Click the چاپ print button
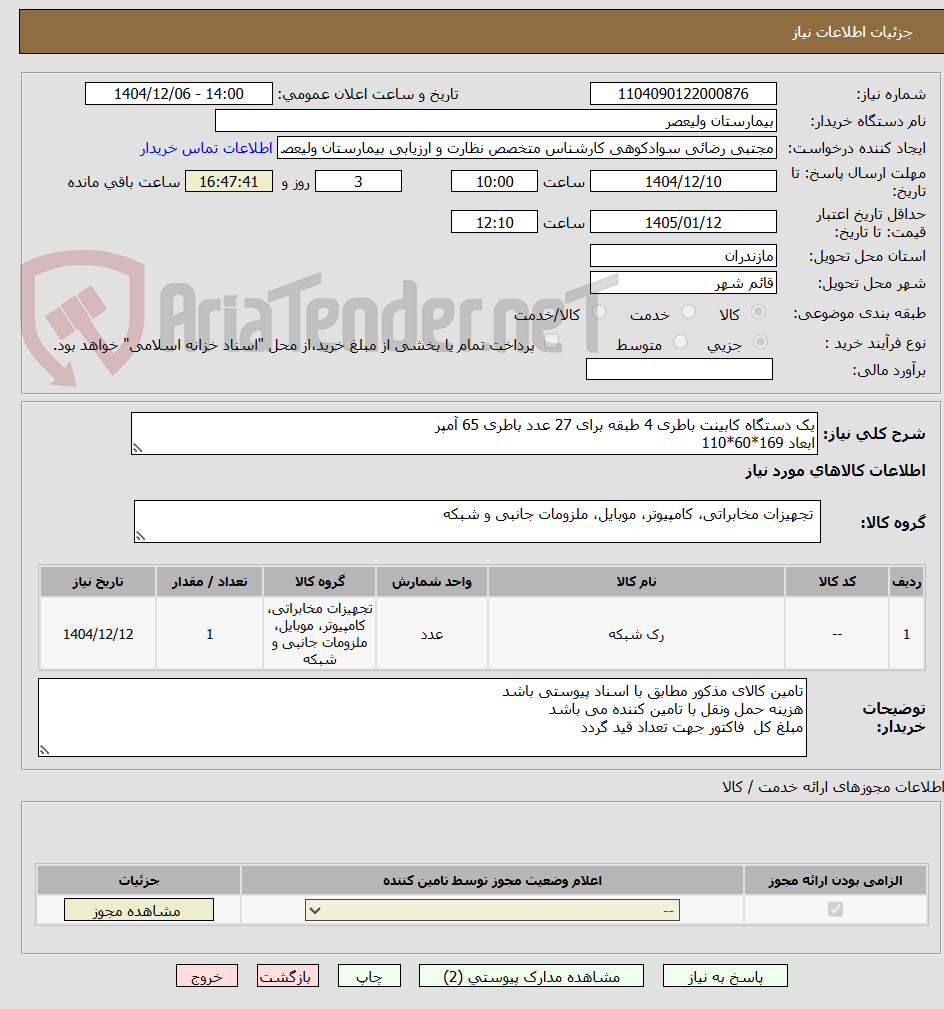944x1009 pixels. [x=369, y=976]
